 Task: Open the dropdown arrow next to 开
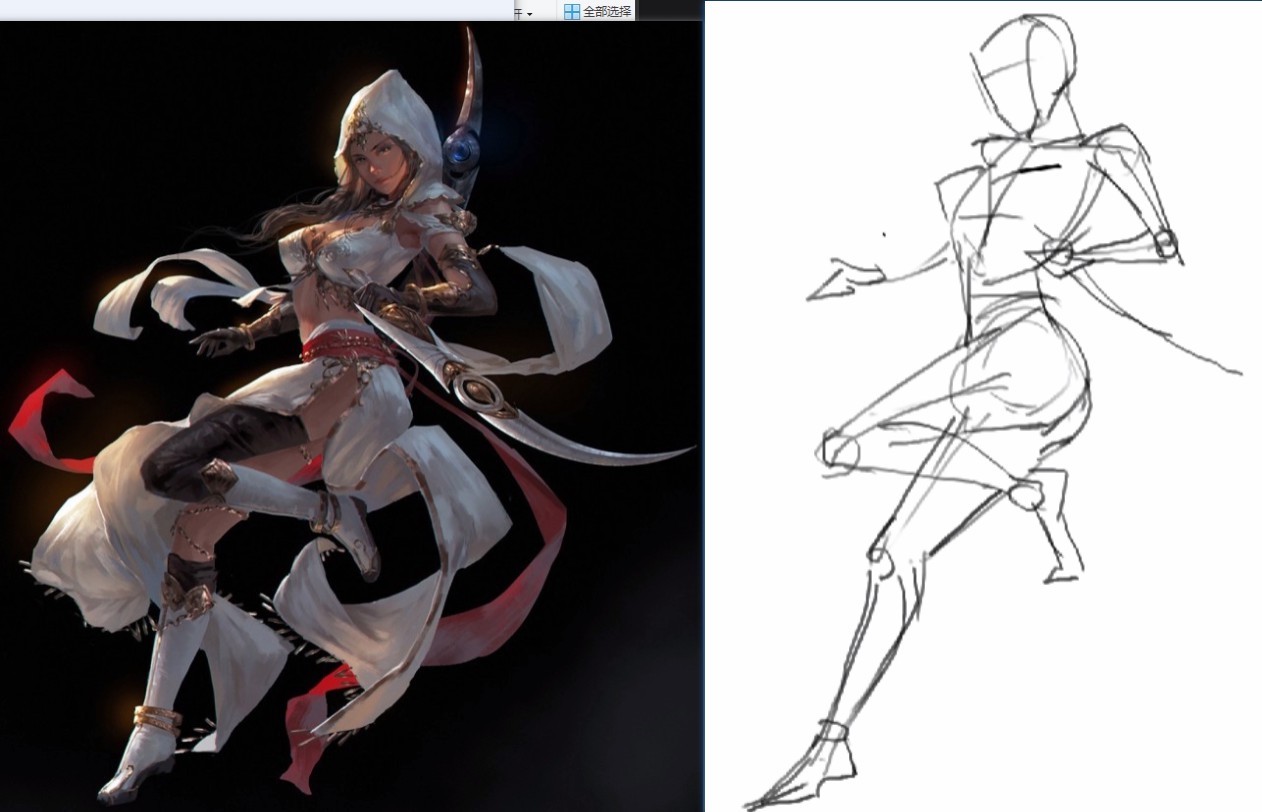pyautogui.click(x=529, y=14)
